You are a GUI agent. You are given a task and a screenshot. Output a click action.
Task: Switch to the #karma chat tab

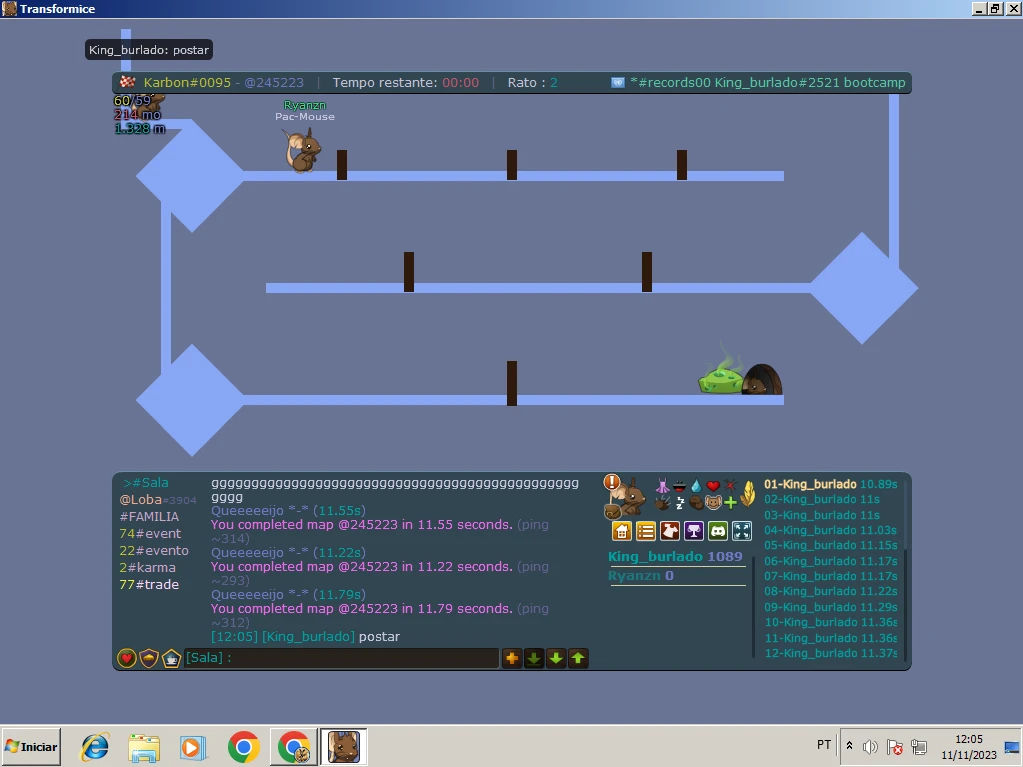(x=147, y=567)
